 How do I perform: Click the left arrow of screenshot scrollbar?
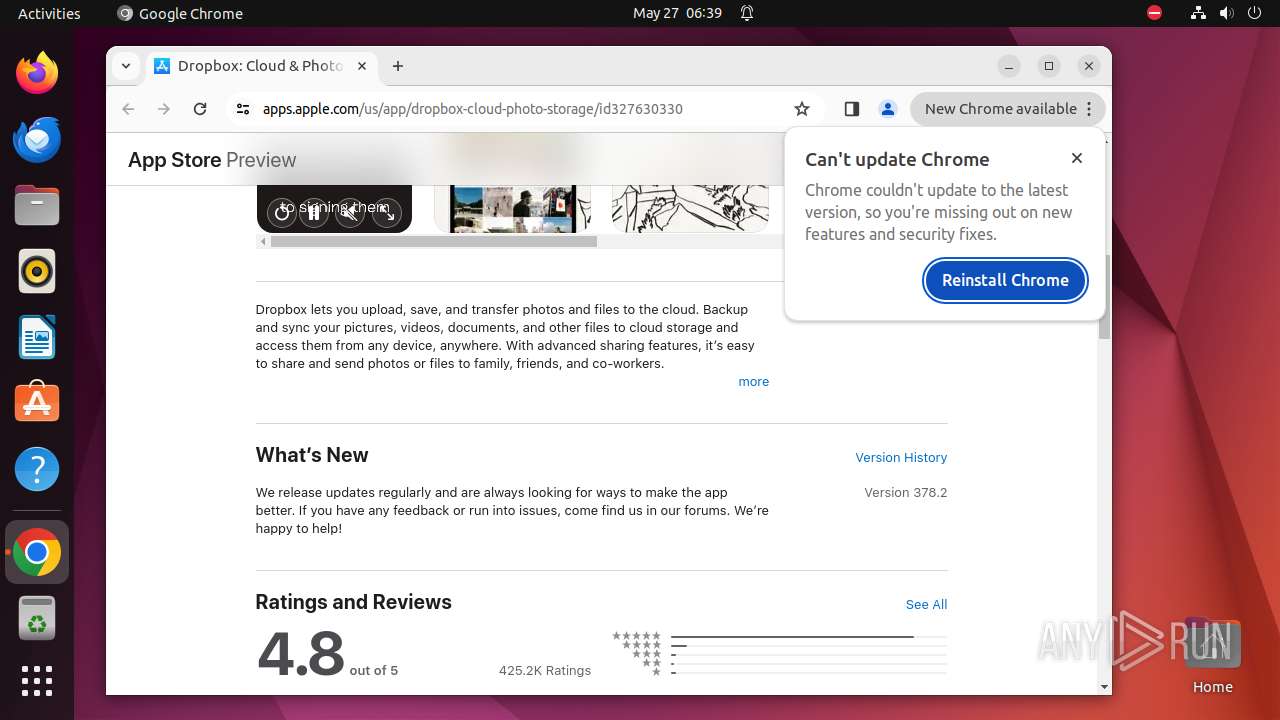263,241
